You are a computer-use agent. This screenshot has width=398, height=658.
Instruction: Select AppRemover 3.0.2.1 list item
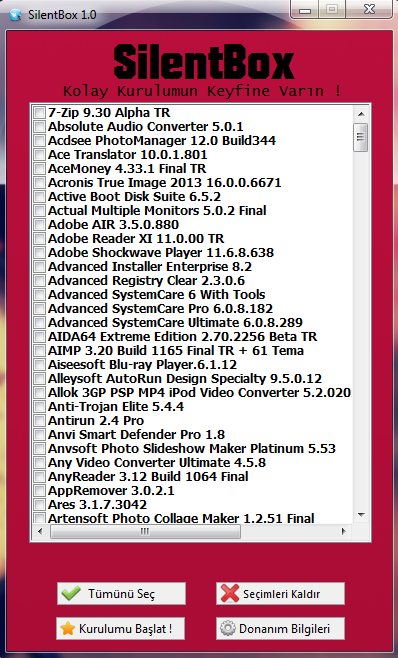coord(111,491)
